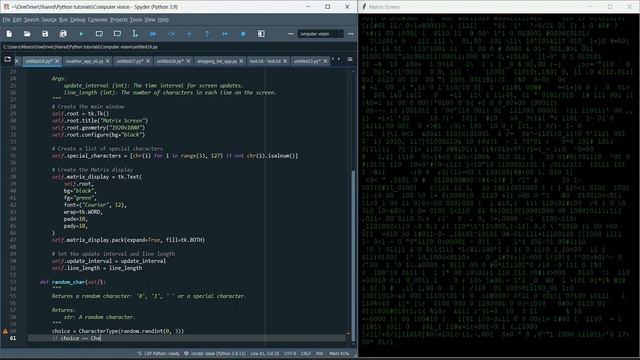Save all files toolbar icon
The width and height of the screenshot is (640, 360).
[x=63, y=34]
